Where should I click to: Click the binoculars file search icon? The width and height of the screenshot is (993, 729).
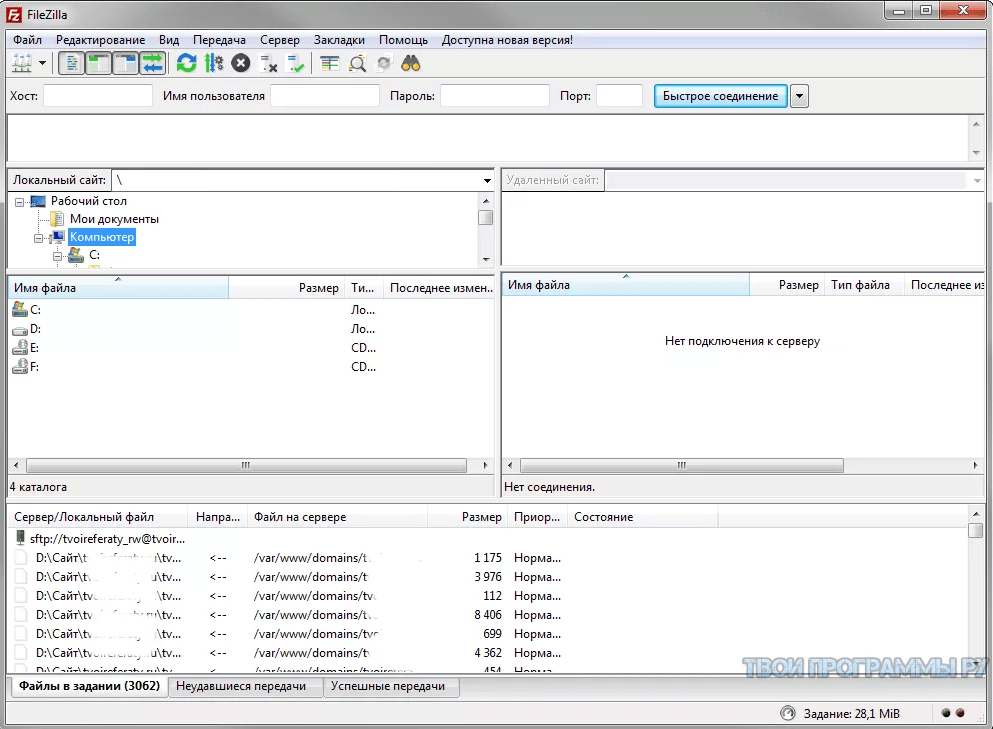pyautogui.click(x=411, y=63)
